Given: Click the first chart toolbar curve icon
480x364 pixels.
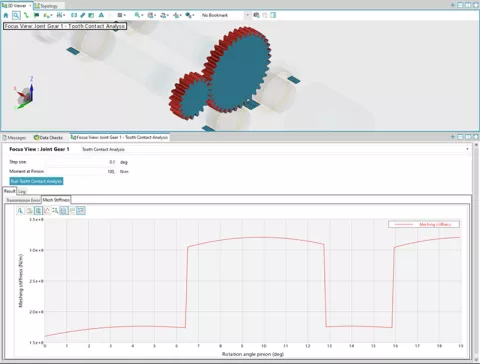Looking at the screenshot, I should (x=20, y=211).
